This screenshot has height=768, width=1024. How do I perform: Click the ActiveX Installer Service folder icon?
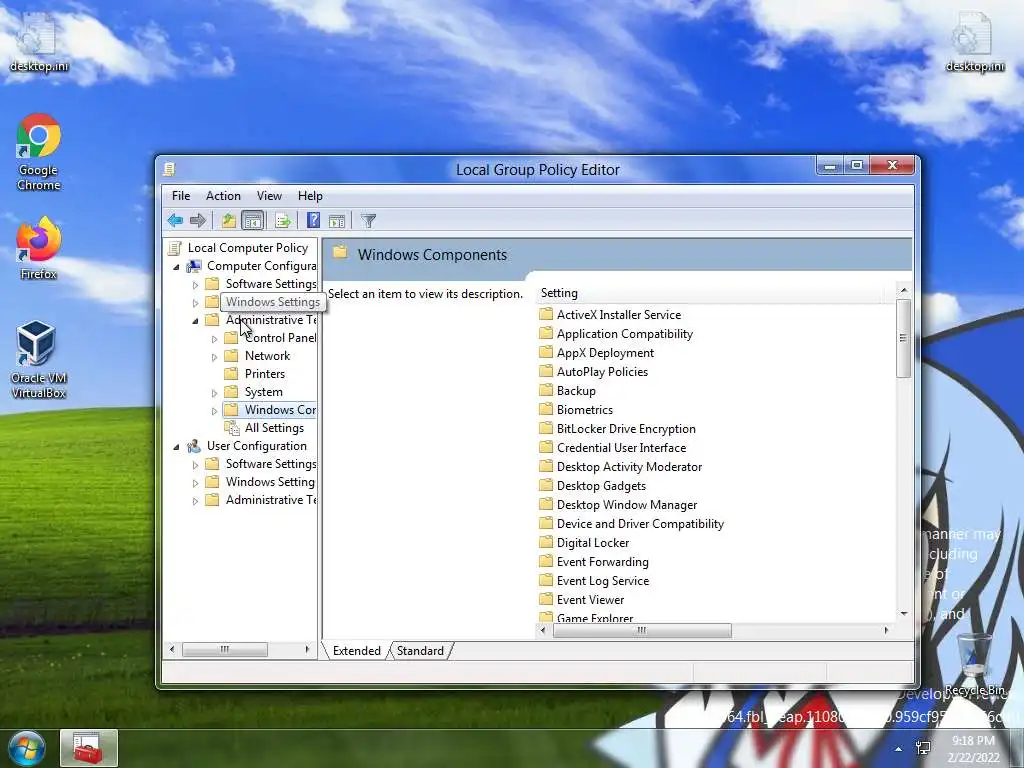546,315
